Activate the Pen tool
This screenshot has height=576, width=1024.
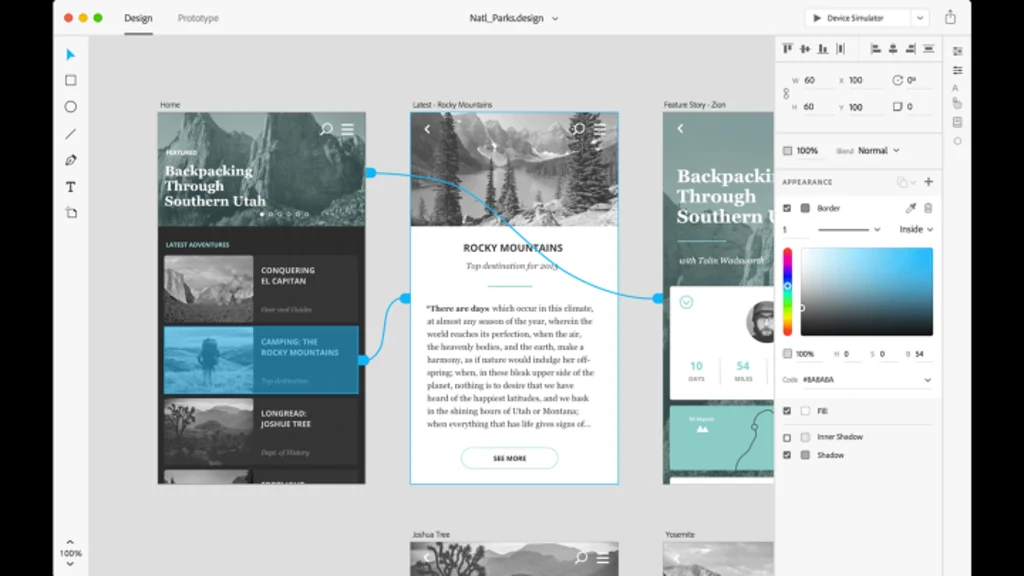71,160
